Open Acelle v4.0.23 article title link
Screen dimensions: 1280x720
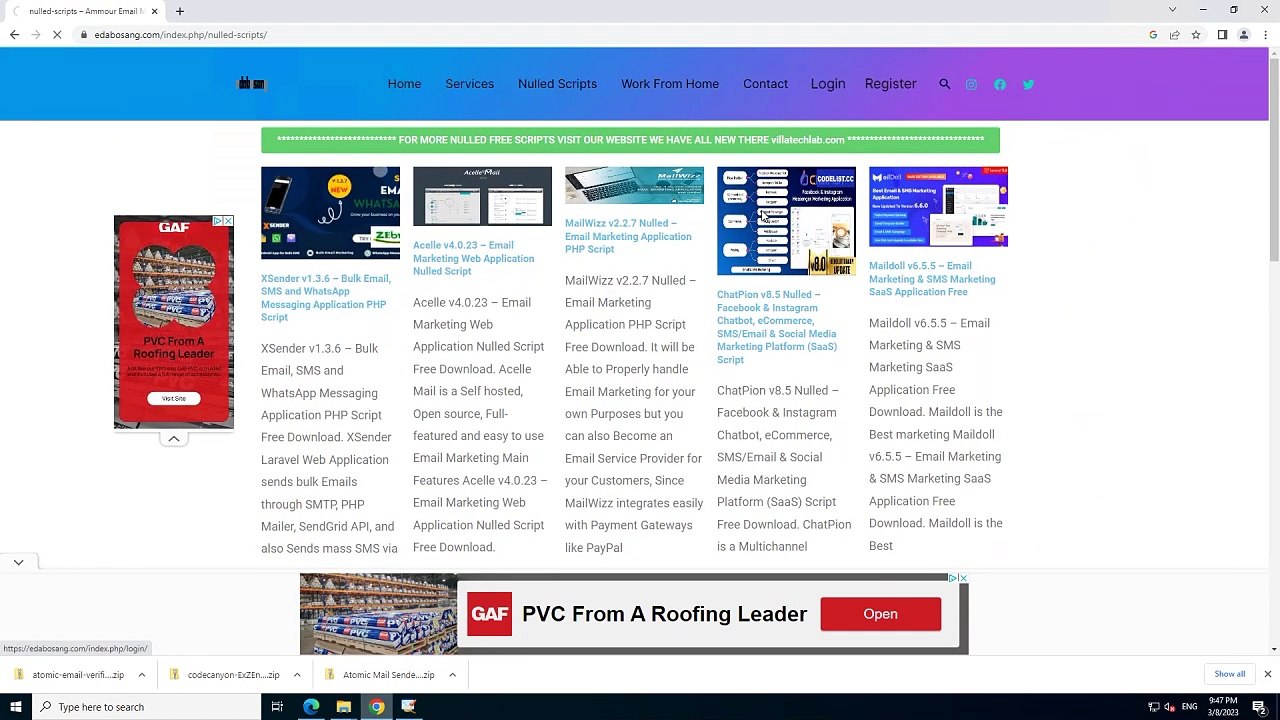click(474, 258)
